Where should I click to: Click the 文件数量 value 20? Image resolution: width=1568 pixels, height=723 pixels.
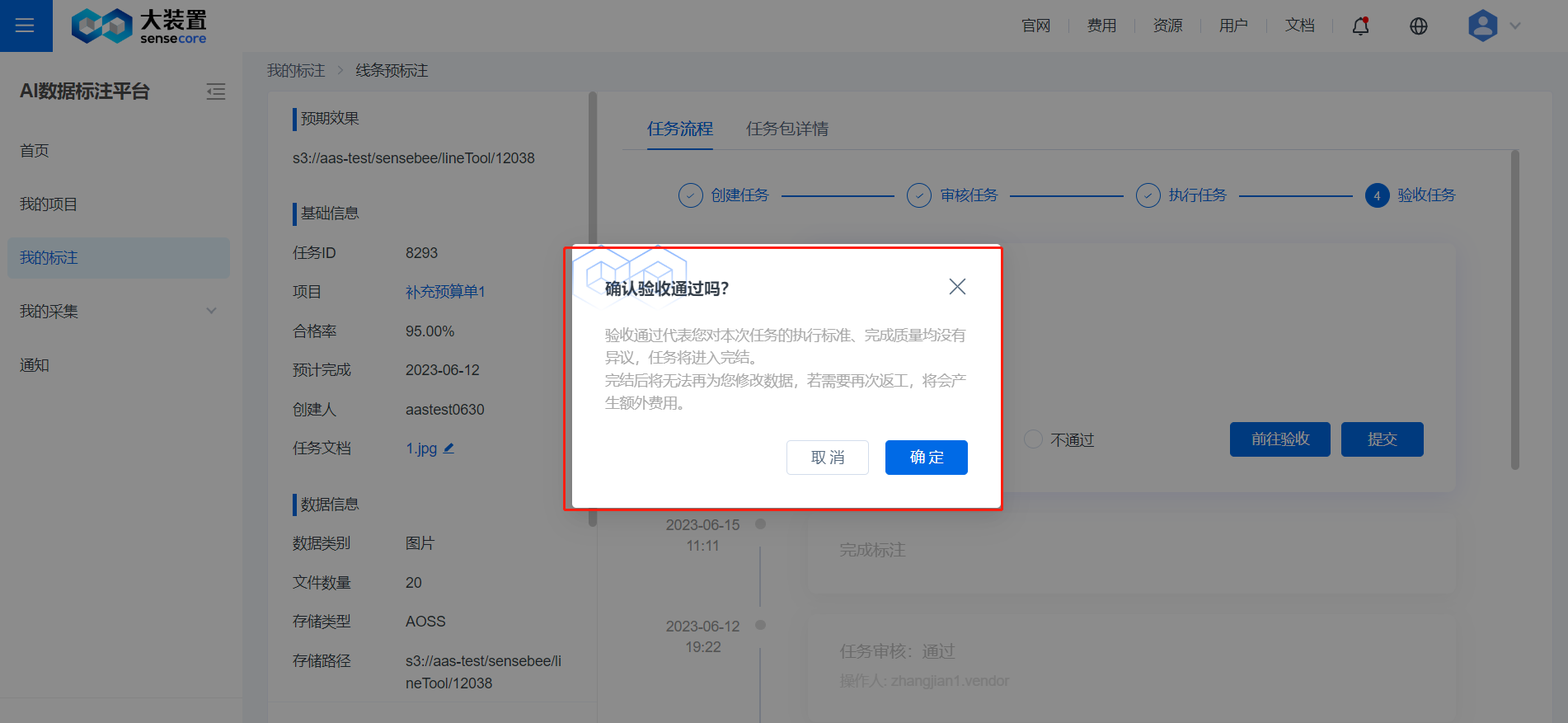414,583
